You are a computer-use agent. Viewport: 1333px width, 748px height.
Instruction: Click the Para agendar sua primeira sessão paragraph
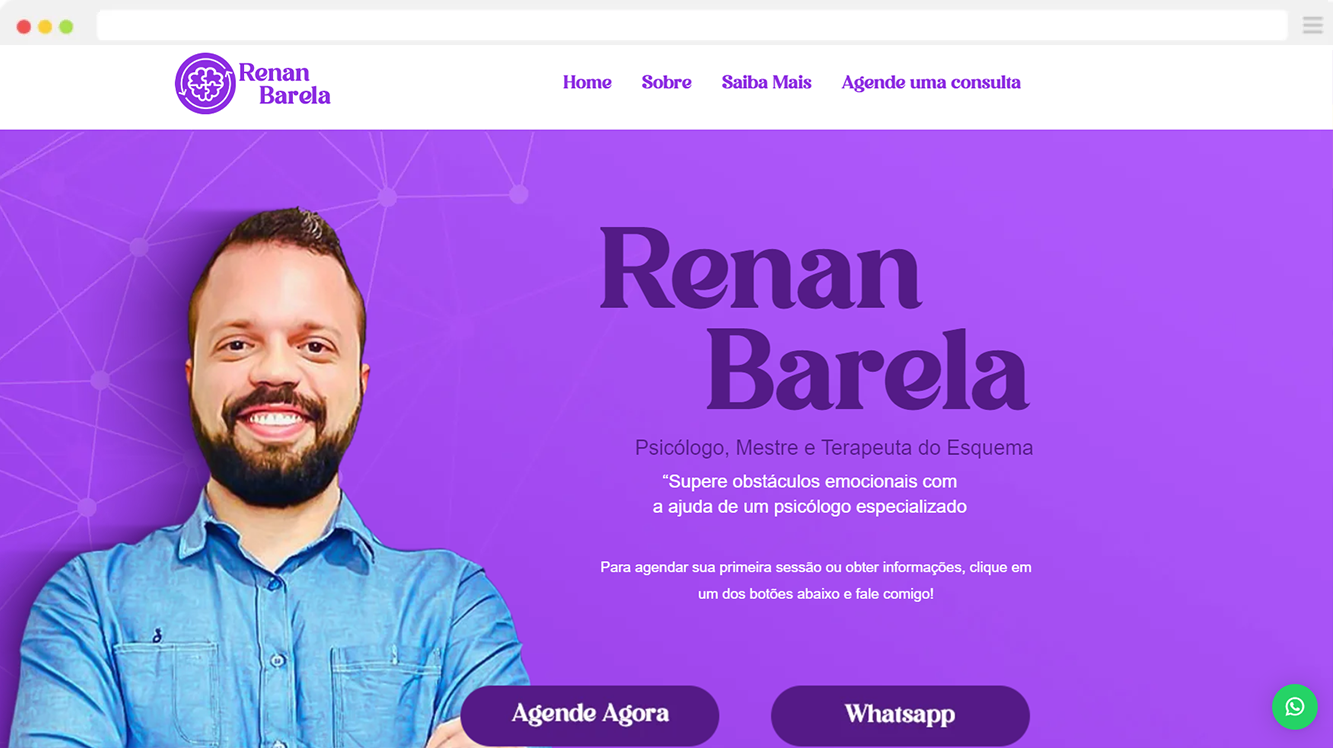pos(816,580)
